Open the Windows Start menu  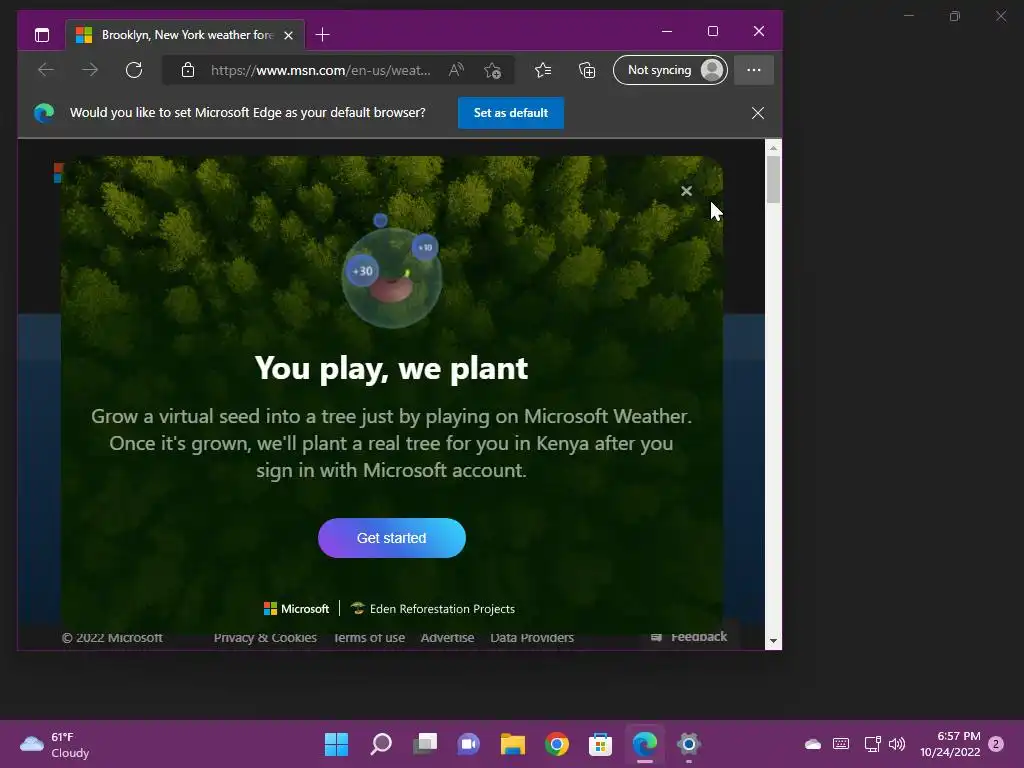click(336, 744)
